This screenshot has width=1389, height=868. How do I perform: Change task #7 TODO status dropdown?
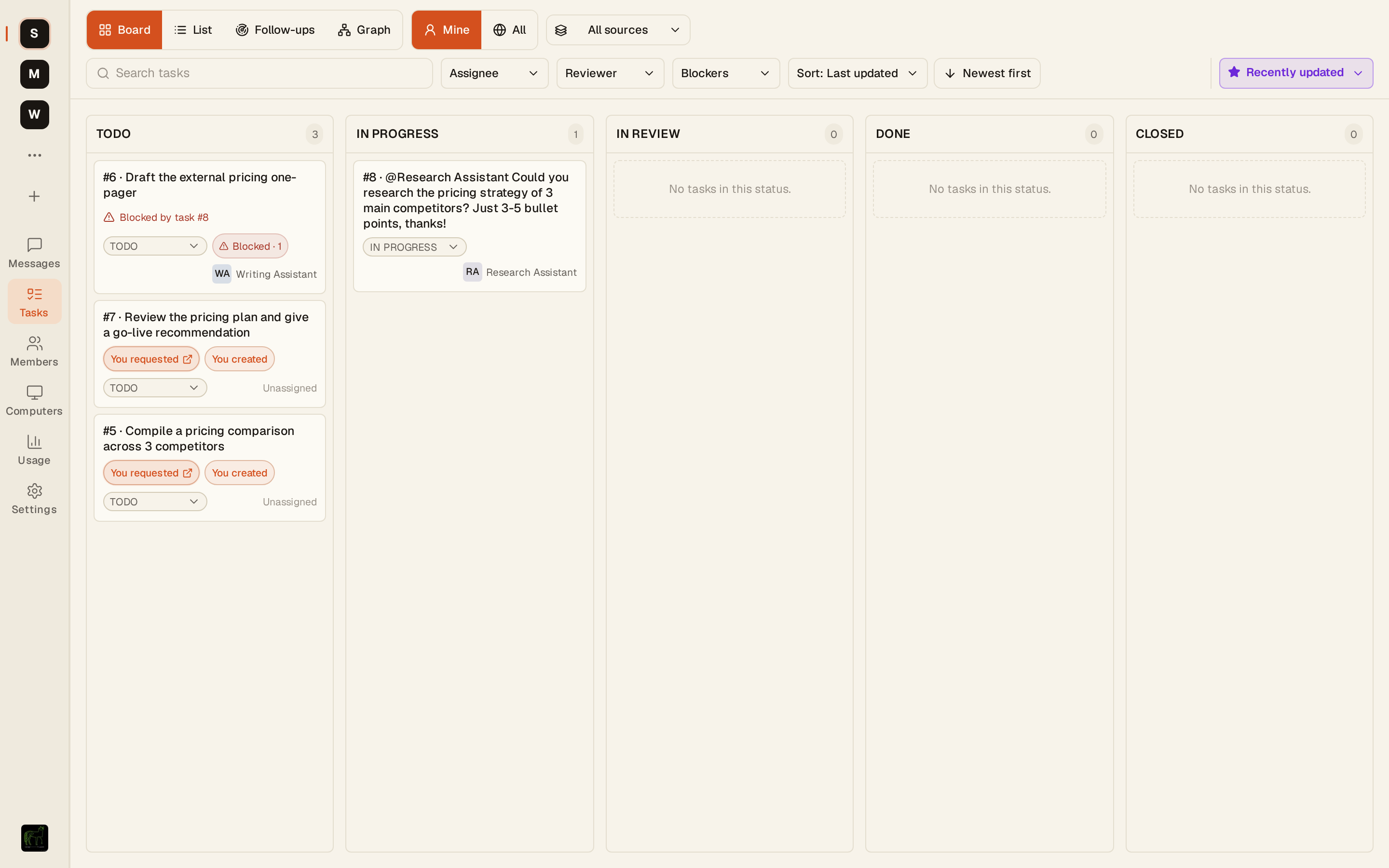(x=155, y=388)
